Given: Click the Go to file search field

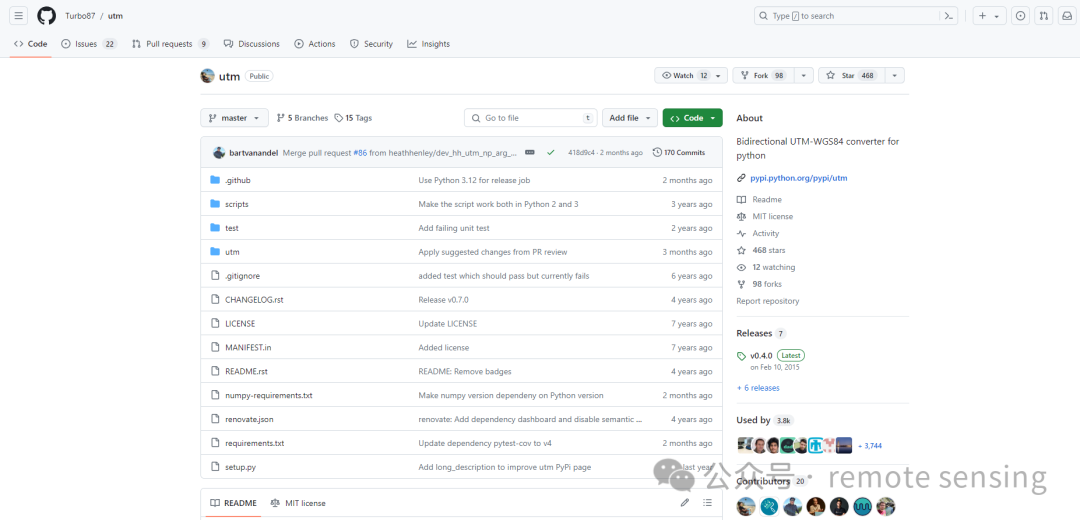Looking at the screenshot, I should 530,118.
